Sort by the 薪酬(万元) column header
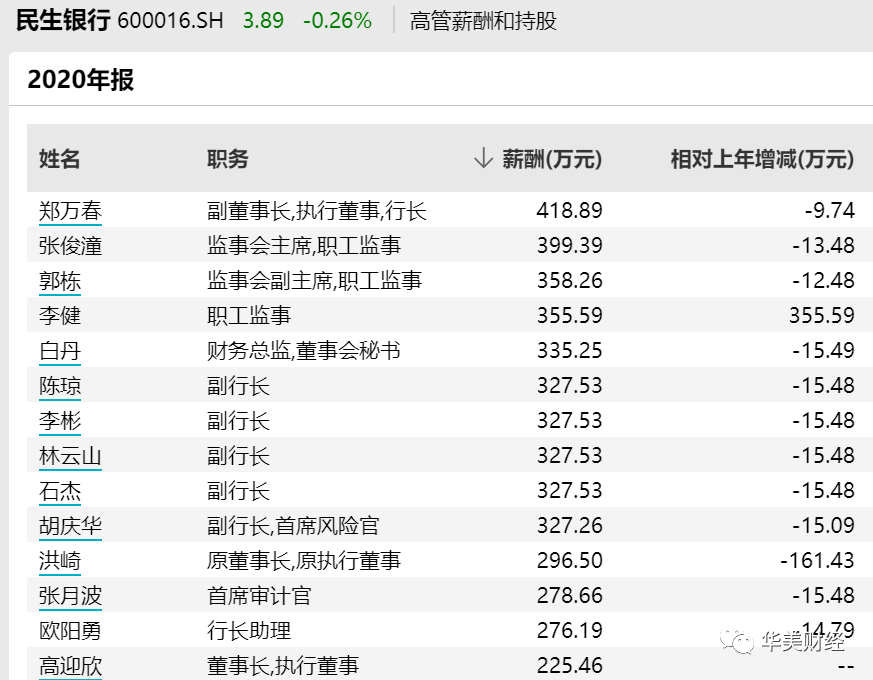The height and width of the screenshot is (680, 873). pyautogui.click(x=552, y=159)
